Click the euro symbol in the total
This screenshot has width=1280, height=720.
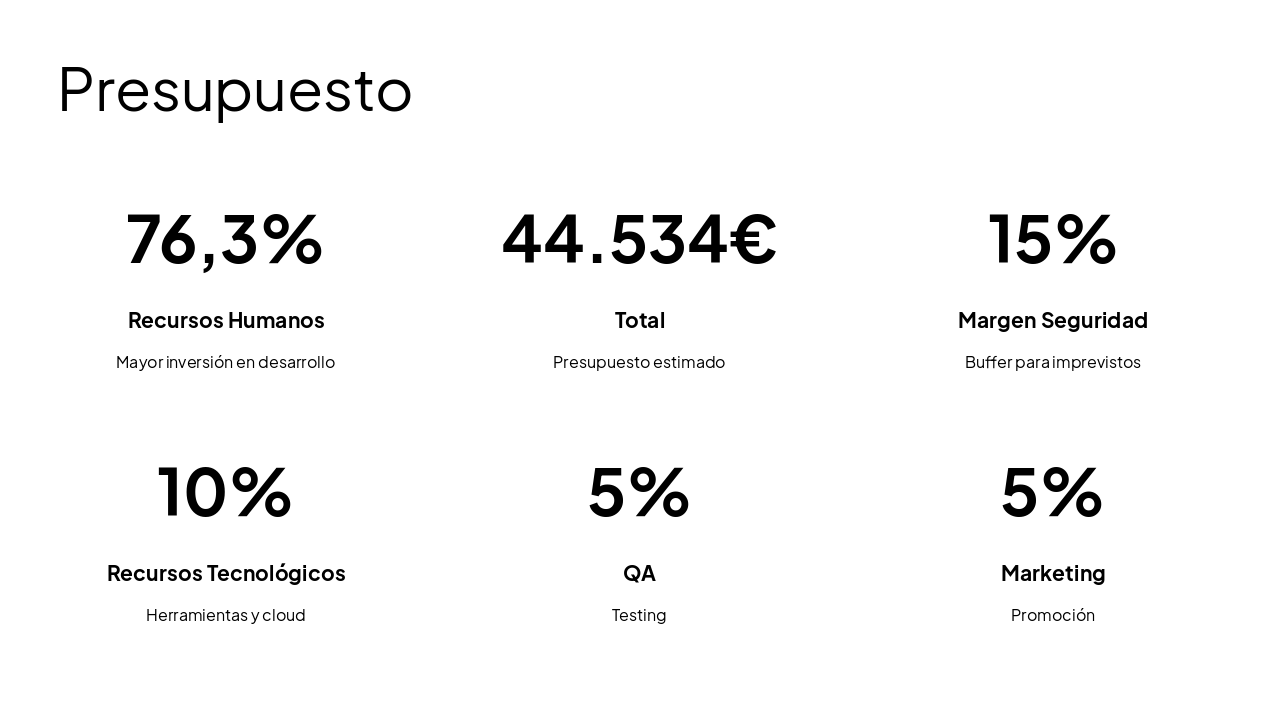(753, 238)
